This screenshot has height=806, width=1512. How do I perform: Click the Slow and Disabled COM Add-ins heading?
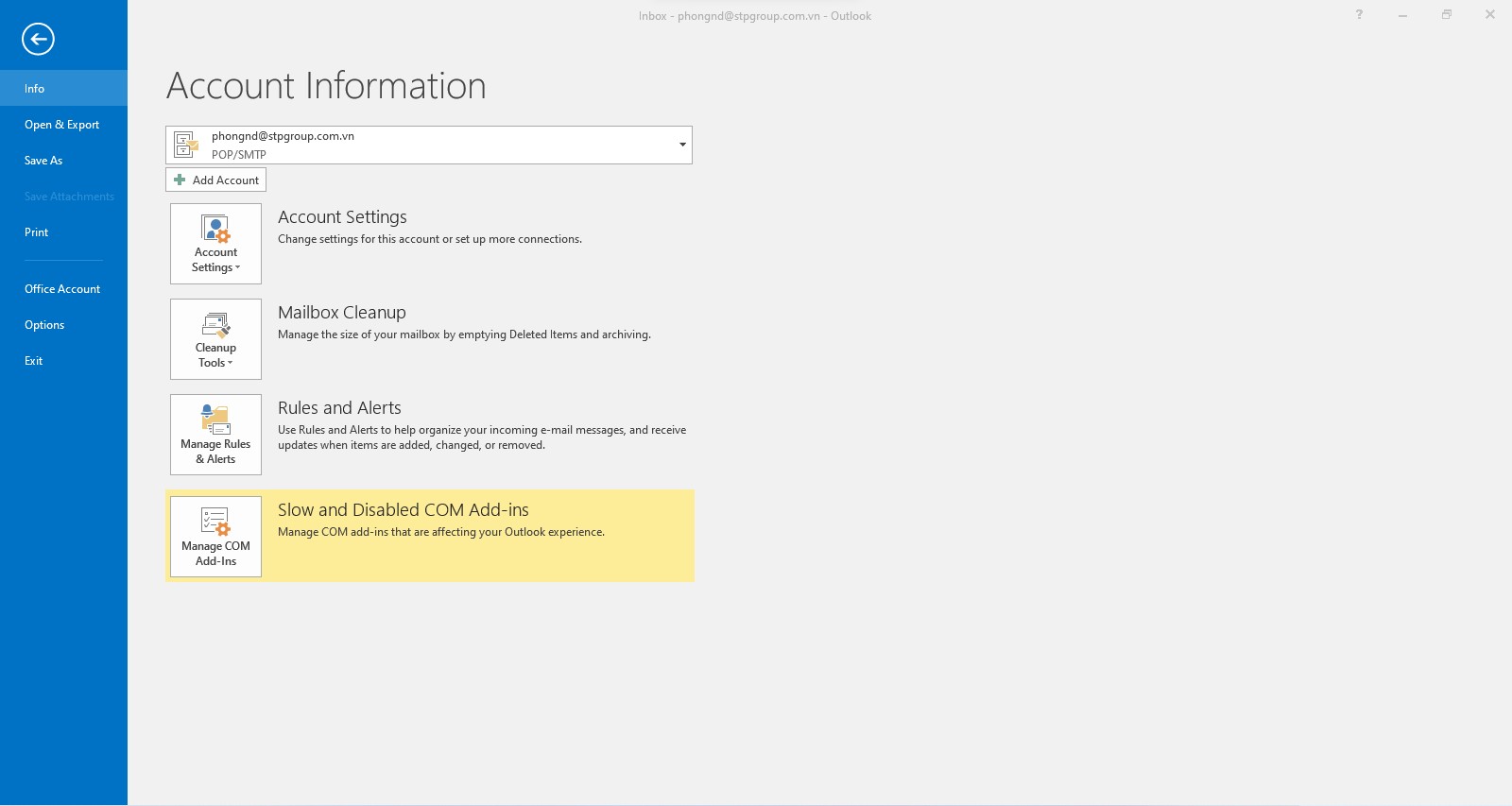point(403,510)
